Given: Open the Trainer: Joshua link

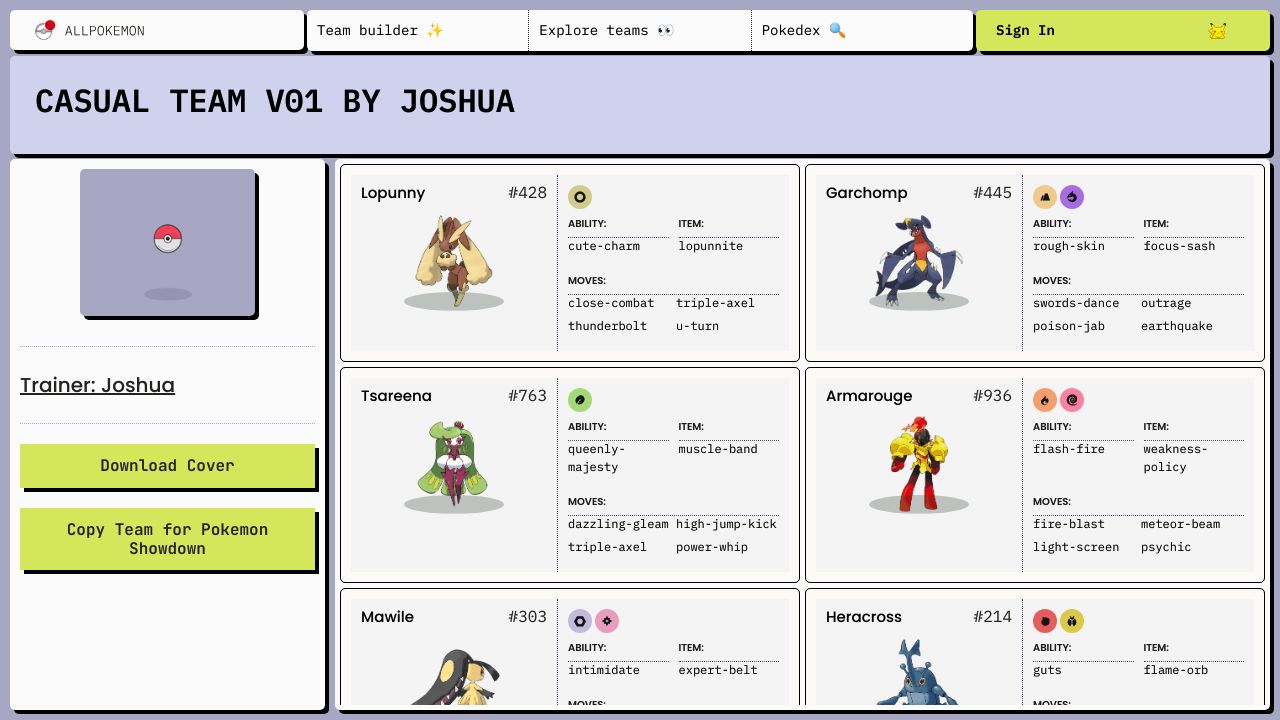Looking at the screenshot, I should [97, 385].
